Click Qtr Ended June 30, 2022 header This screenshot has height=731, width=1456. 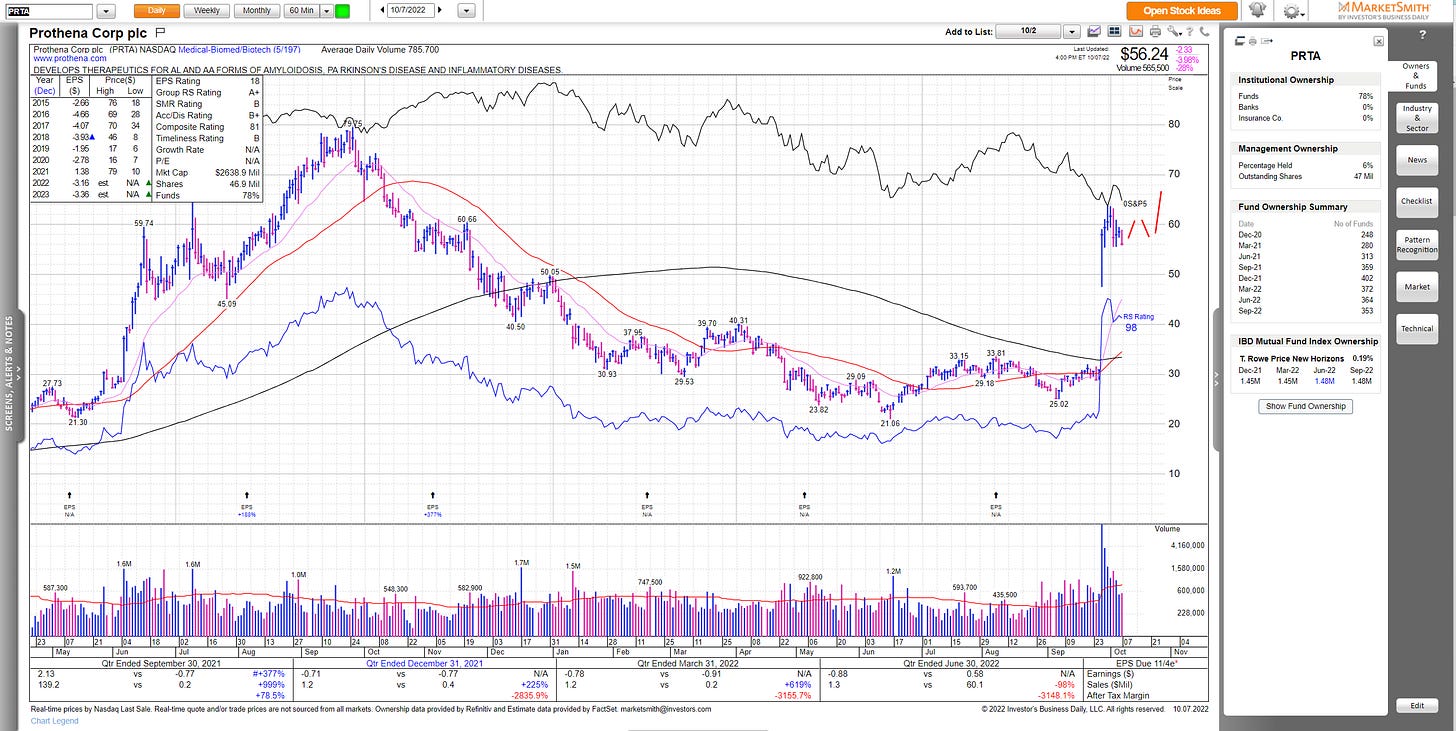(x=951, y=663)
